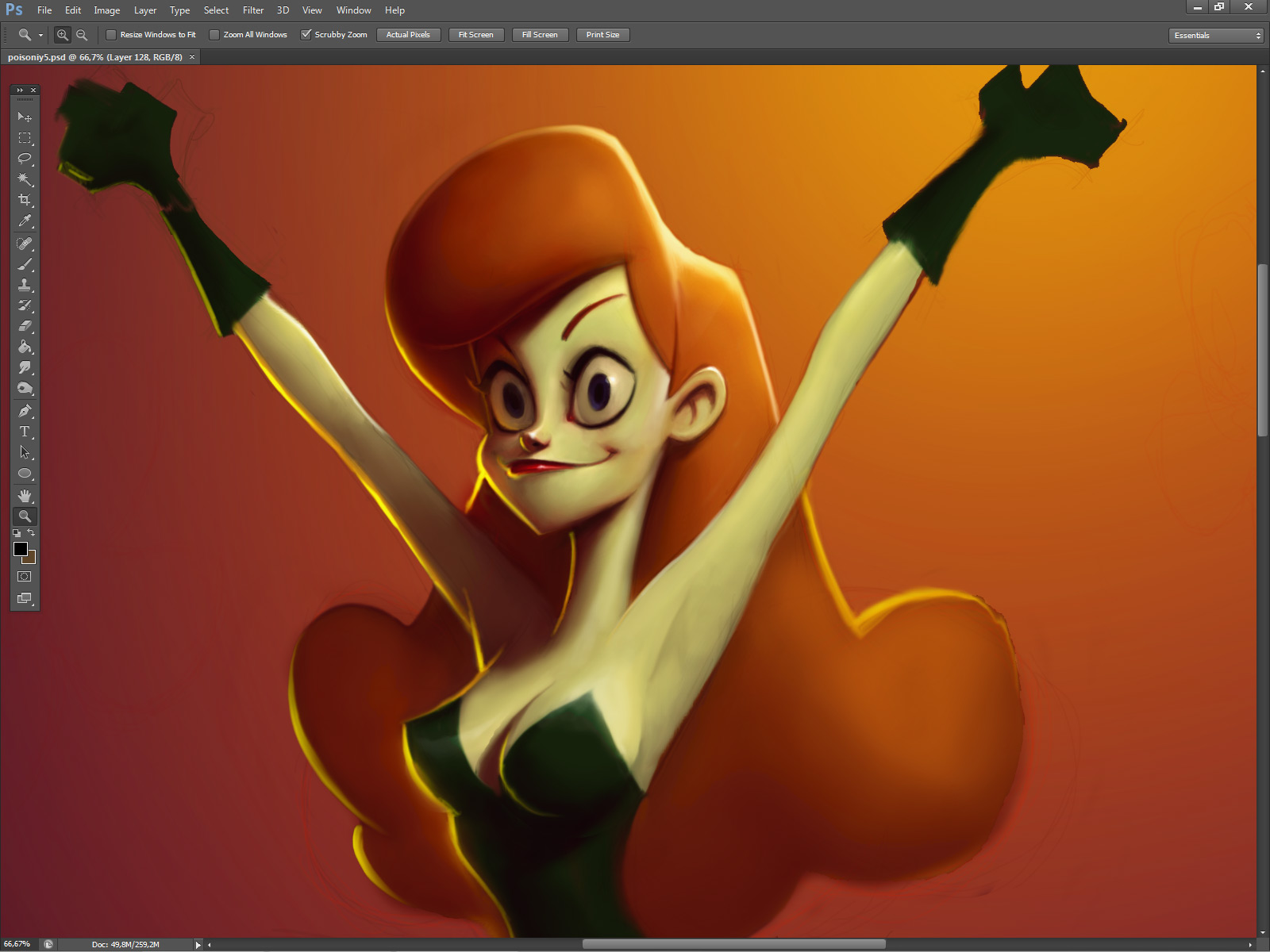This screenshot has width=1270, height=952.
Task: Close the poisoniy5.psd document tab
Action: (x=192, y=57)
